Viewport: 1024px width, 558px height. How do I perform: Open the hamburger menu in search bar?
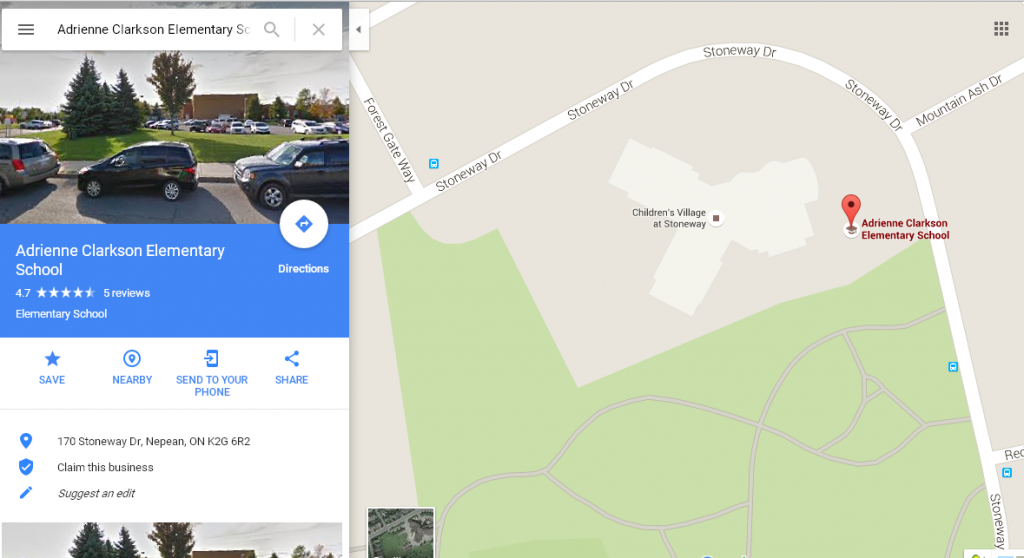pyautogui.click(x=25, y=29)
